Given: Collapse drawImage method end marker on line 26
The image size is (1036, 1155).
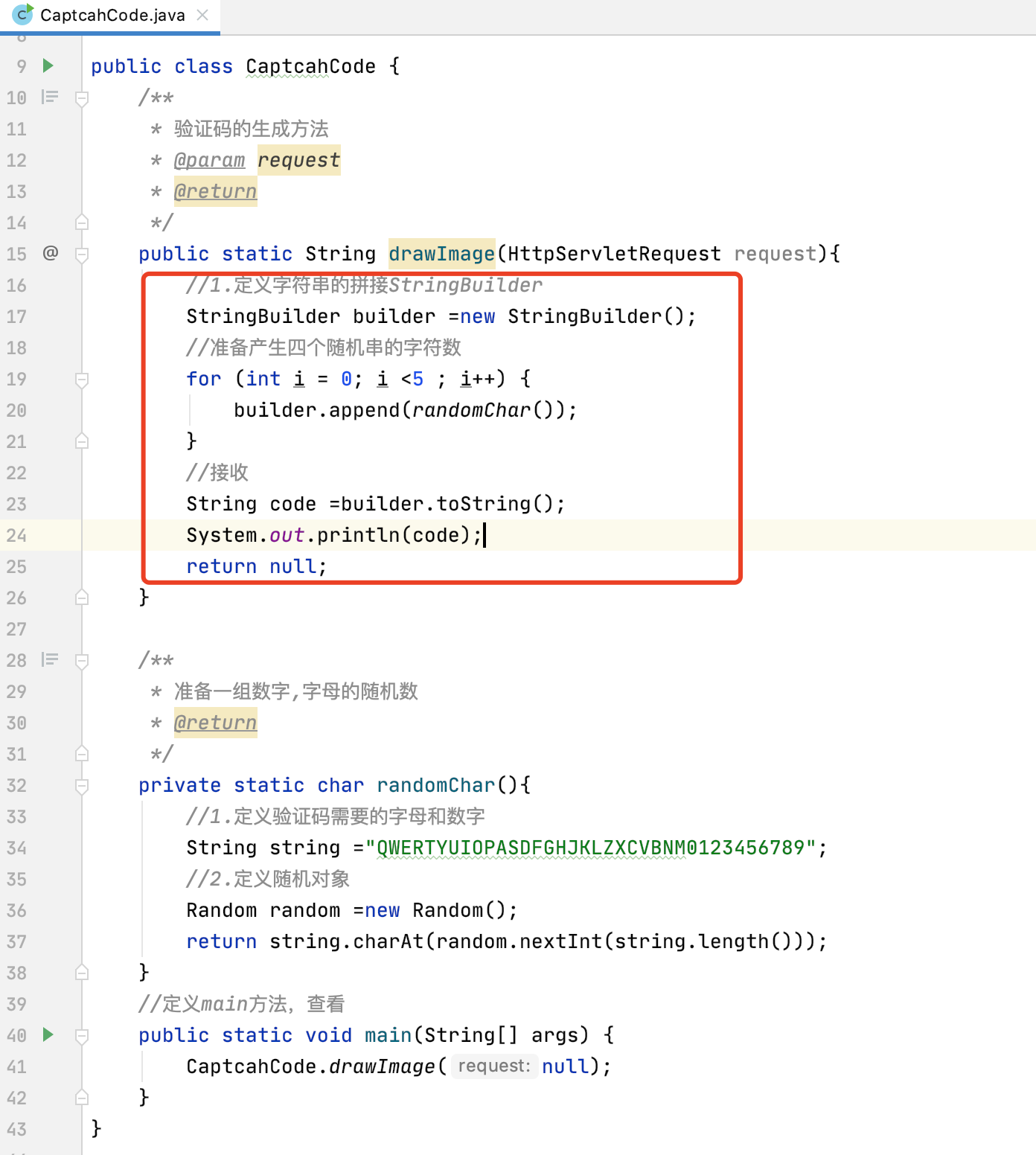Looking at the screenshot, I should 82,598.
